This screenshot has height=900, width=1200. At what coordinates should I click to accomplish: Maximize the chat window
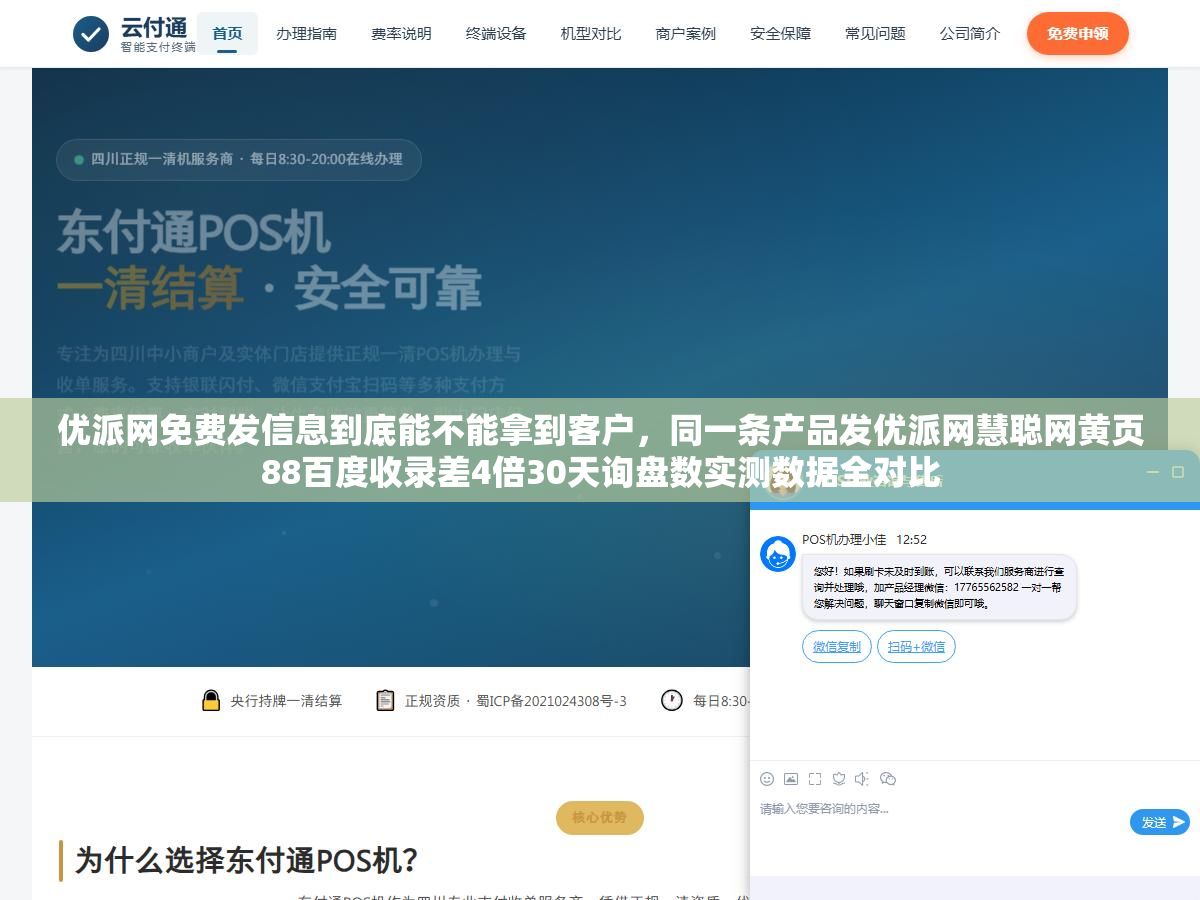pyautogui.click(x=1177, y=472)
